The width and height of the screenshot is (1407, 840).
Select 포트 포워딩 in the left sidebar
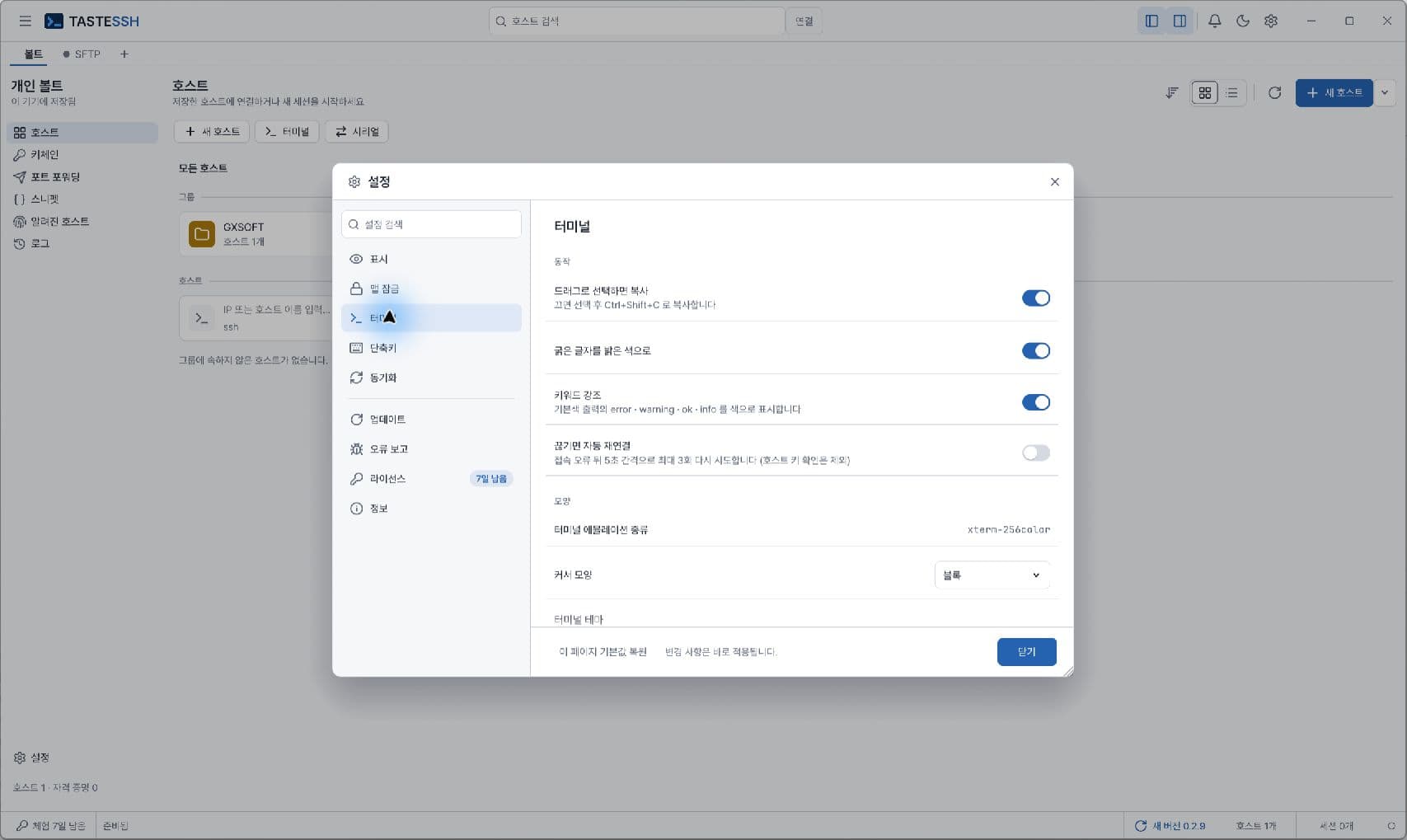click(x=82, y=176)
